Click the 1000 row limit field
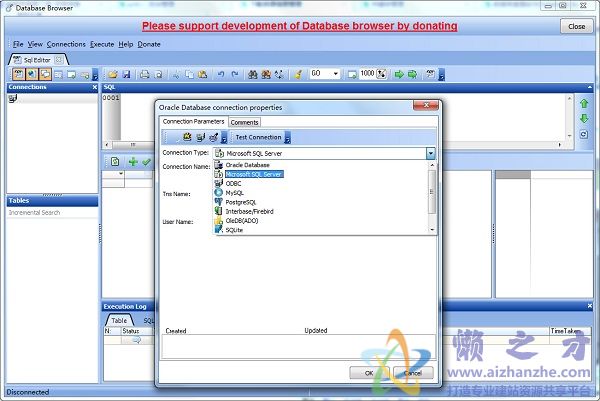The height and width of the screenshot is (401, 600). click(367, 73)
